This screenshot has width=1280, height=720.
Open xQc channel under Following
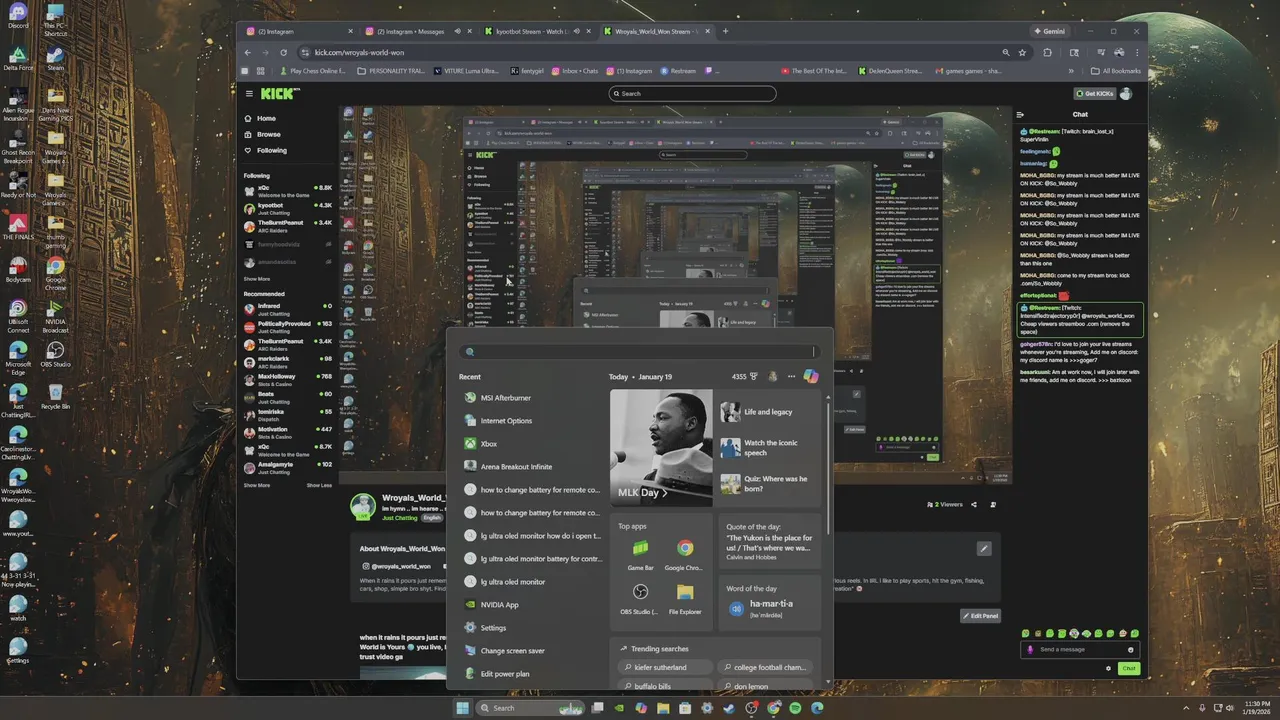288,190
